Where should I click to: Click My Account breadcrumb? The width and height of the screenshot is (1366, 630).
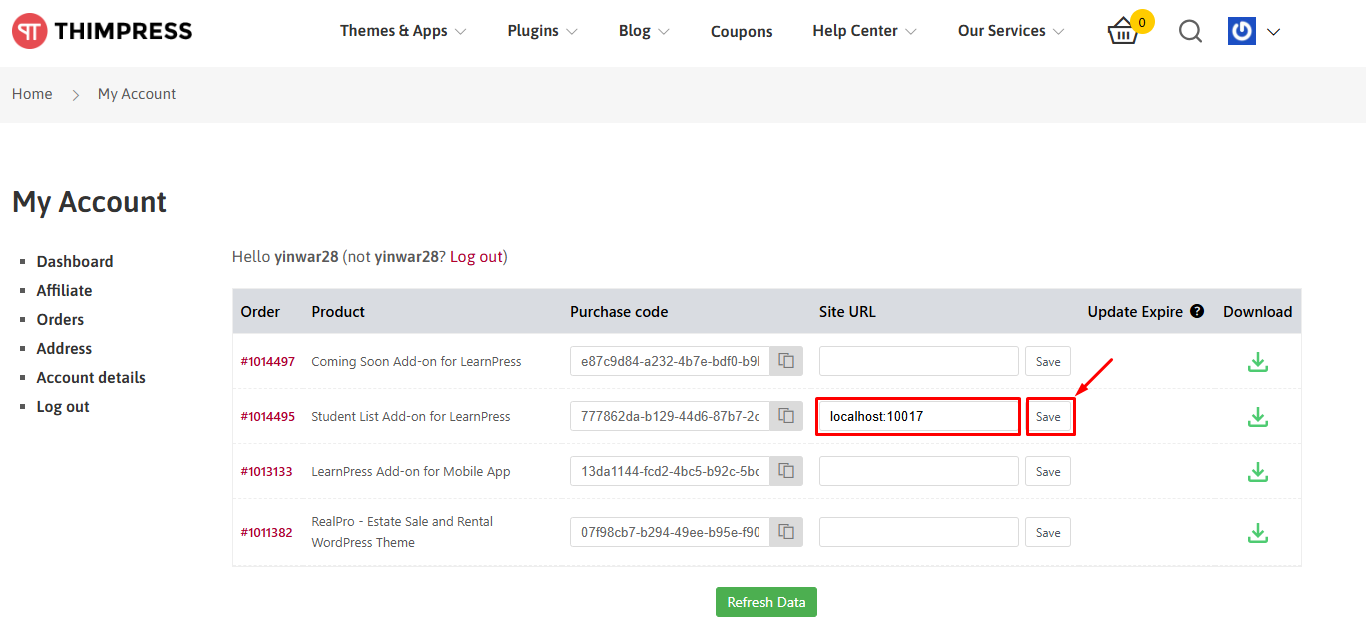(137, 94)
